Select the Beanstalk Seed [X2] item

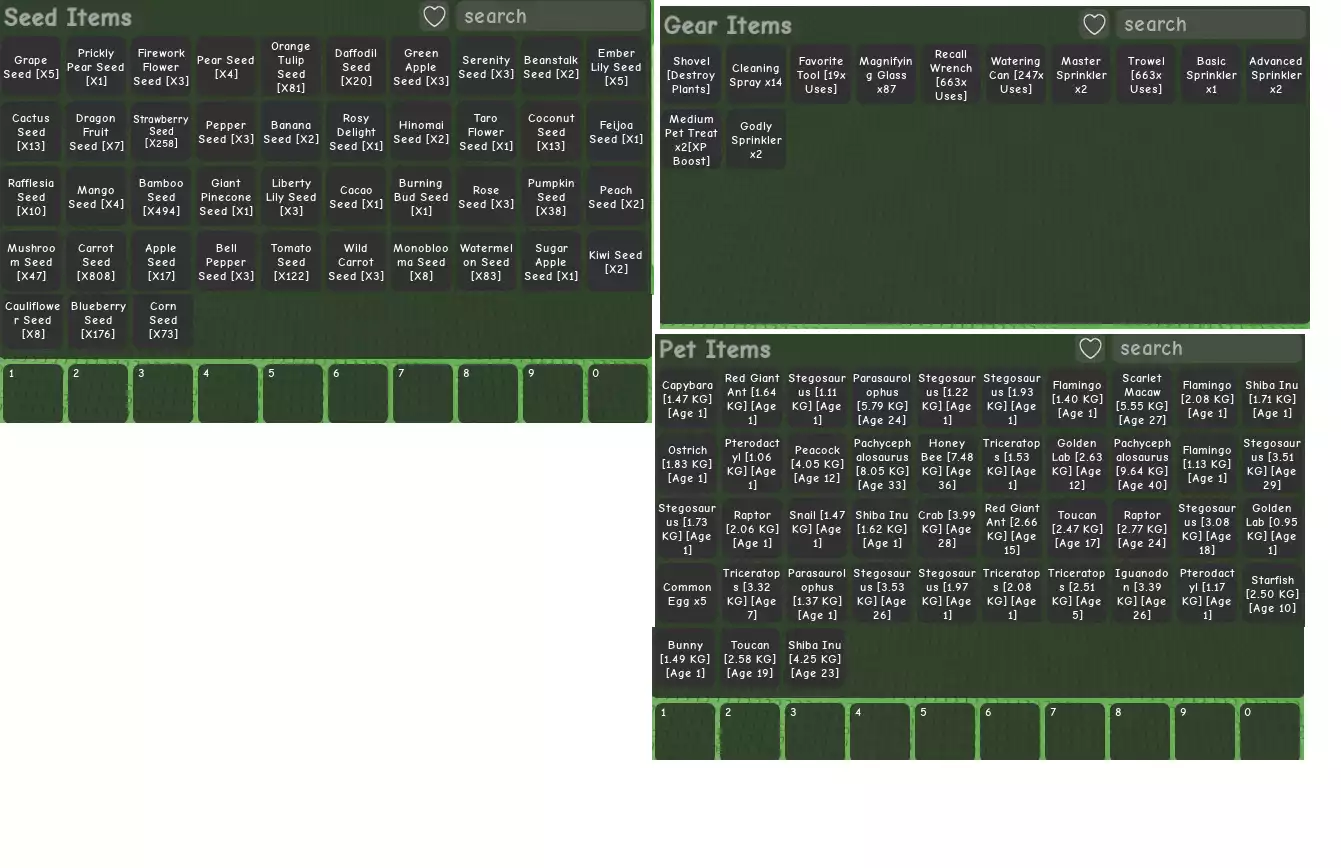pyautogui.click(x=551, y=67)
